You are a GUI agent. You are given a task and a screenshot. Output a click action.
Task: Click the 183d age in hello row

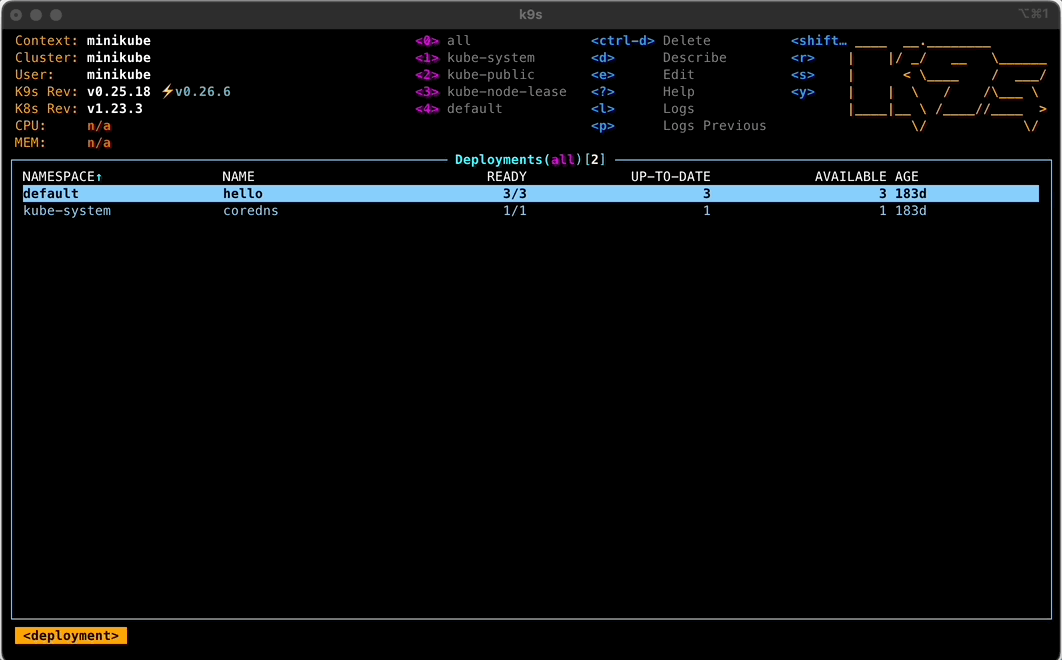[911, 194]
